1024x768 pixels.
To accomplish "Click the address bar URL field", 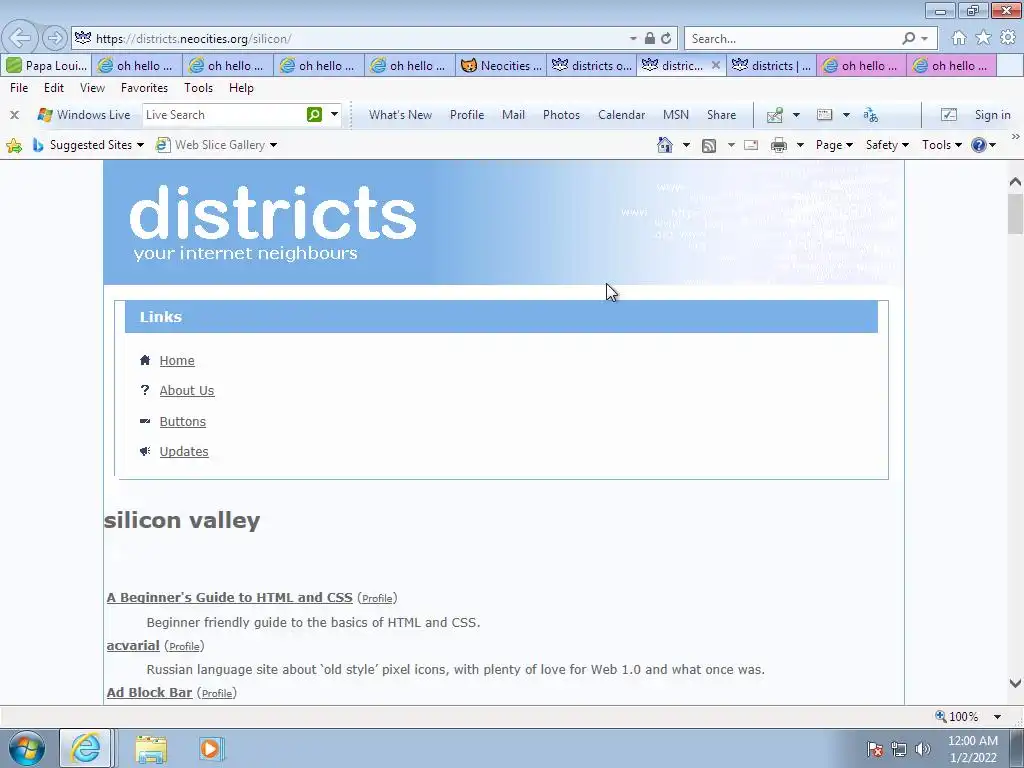I will 359,39.
